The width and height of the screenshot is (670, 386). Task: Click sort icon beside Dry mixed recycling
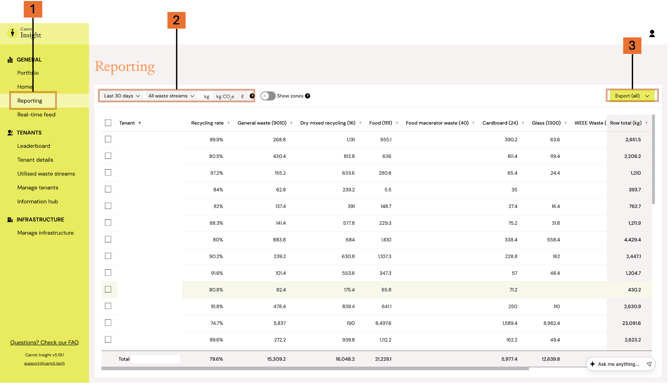pos(360,123)
